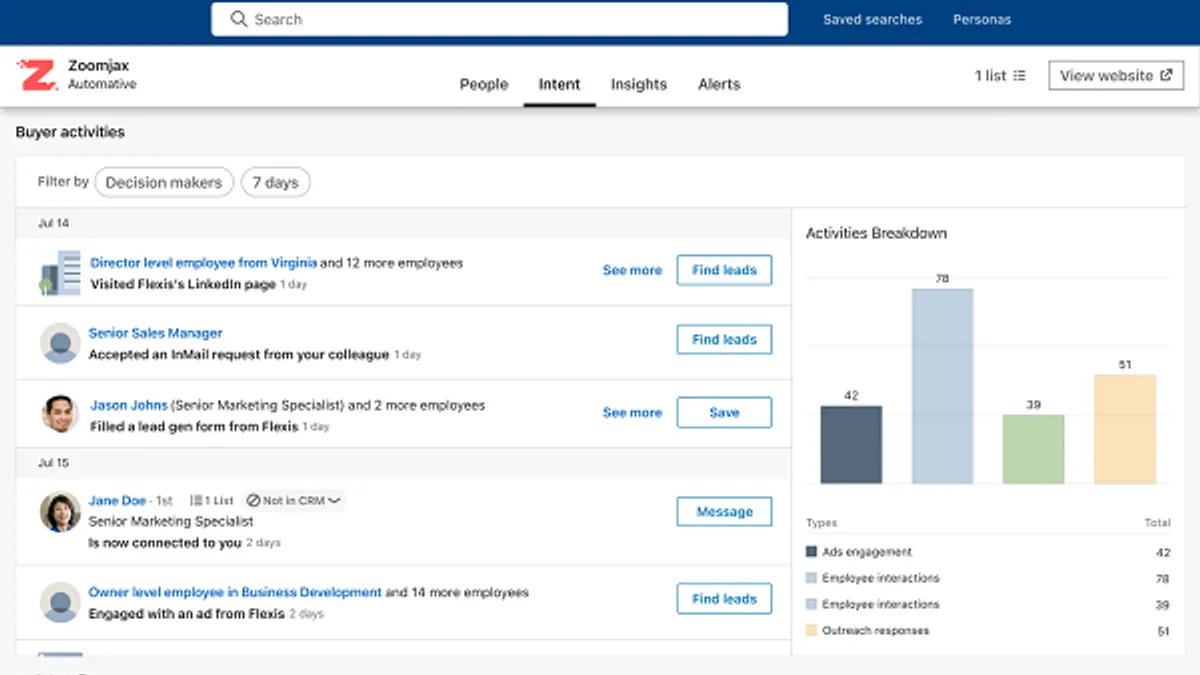Open Jason Johns profile photo
Screen dimensions: 1200x675
60,413
